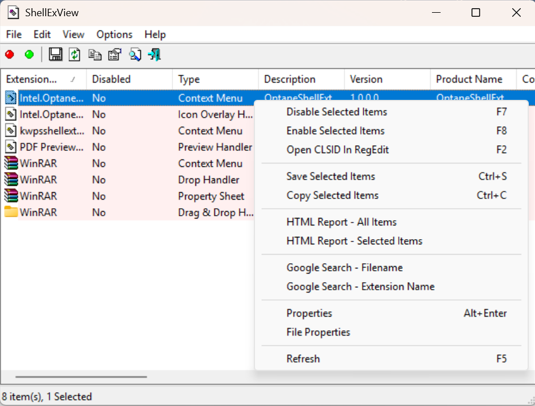
Task: Select Google Search - Filename
Action: coord(391,267)
